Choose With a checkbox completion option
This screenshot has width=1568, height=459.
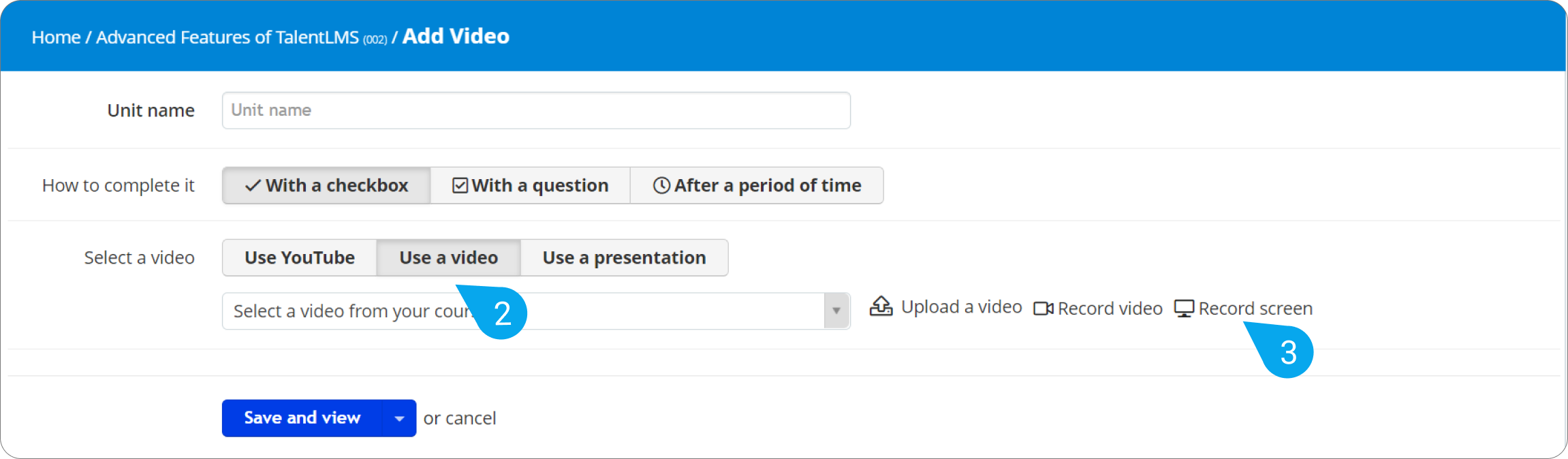tap(326, 185)
